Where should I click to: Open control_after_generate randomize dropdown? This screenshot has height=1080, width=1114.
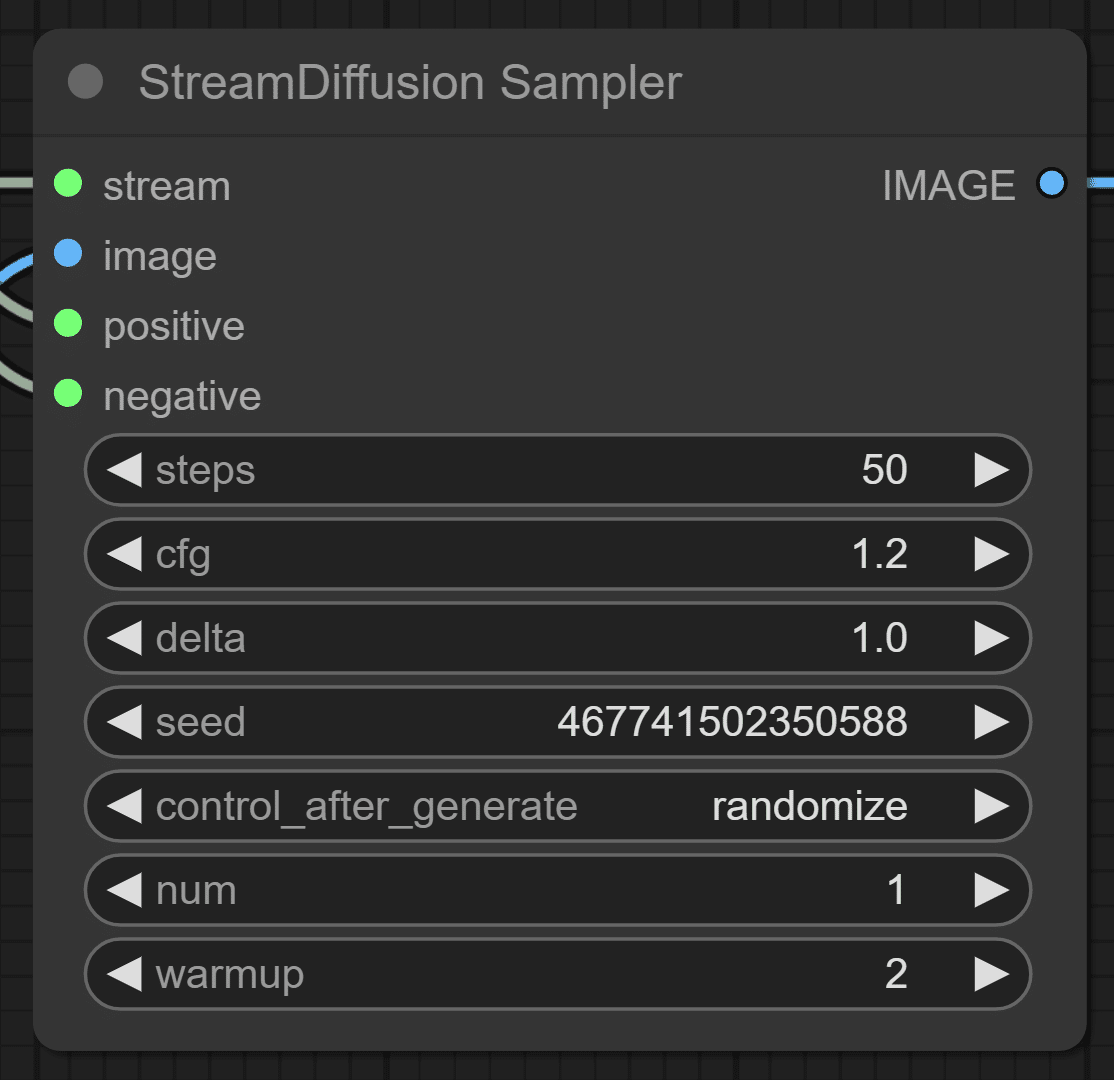coord(558,806)
